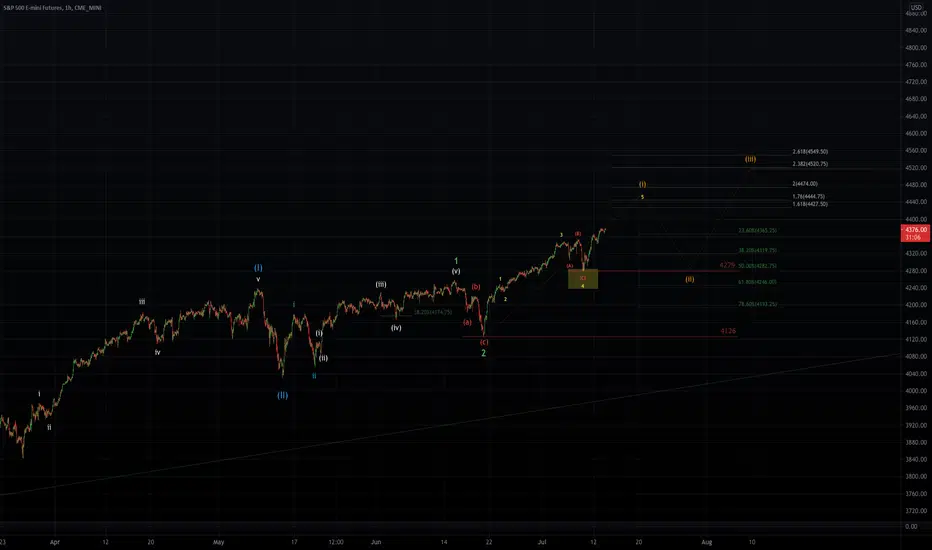Select the 1.76(4444.75) extension label
The height and width of the screenshot is (550, 932).
coord(808,196)
